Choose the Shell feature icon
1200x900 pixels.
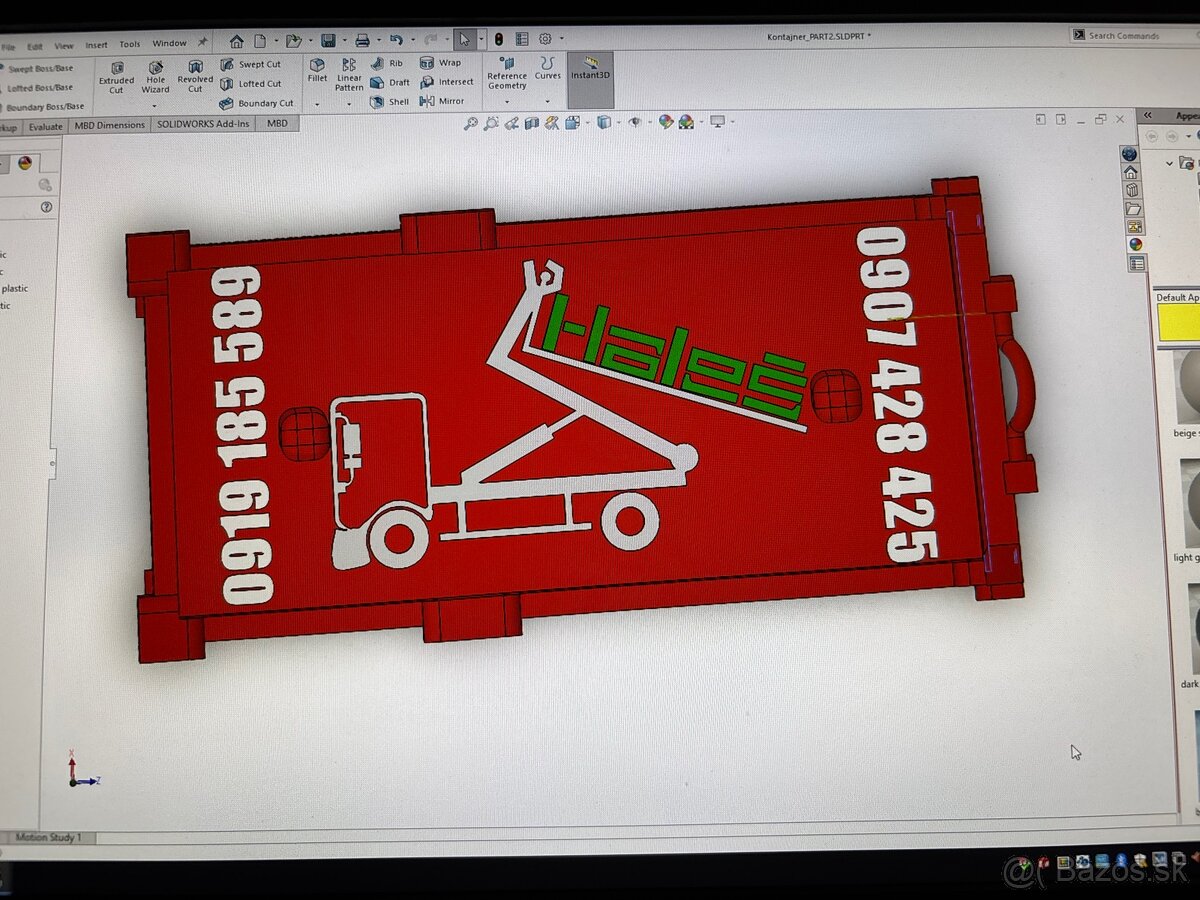pos(390,101)
